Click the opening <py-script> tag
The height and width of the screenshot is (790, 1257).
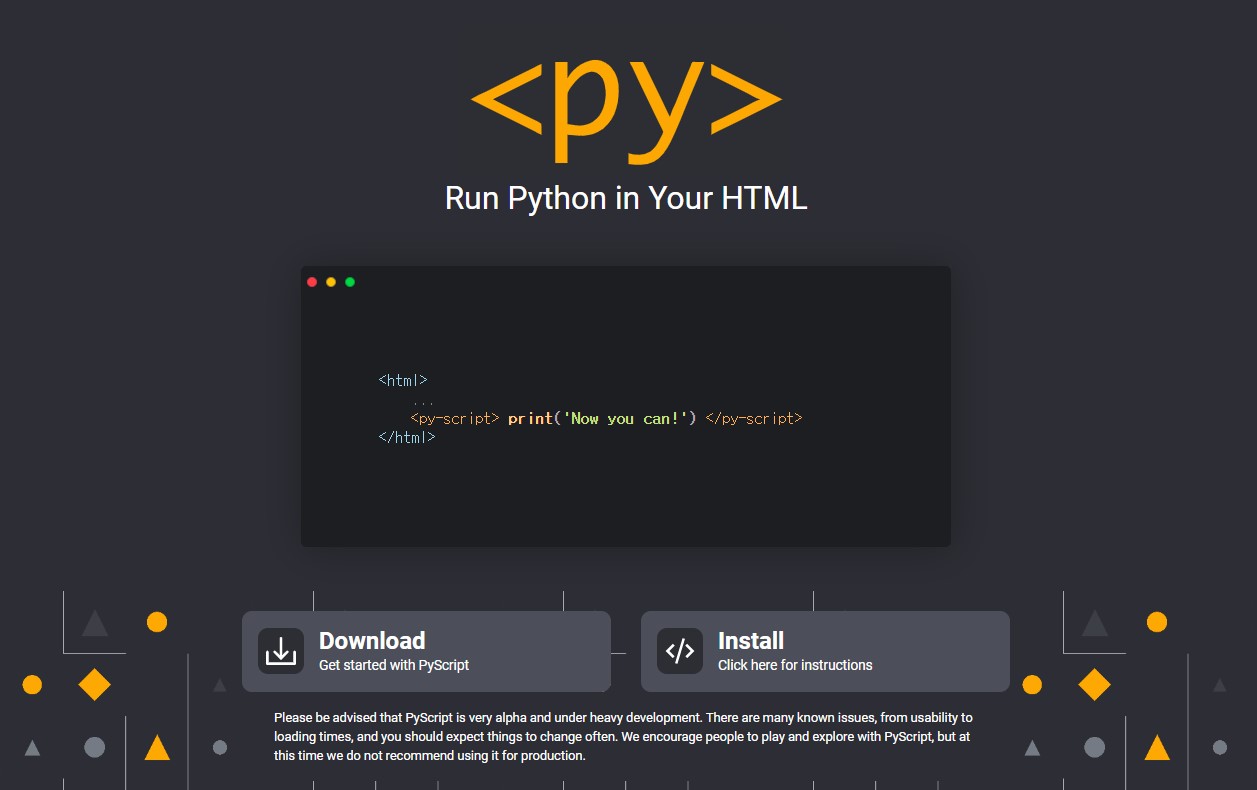click(x=454, y=418)
